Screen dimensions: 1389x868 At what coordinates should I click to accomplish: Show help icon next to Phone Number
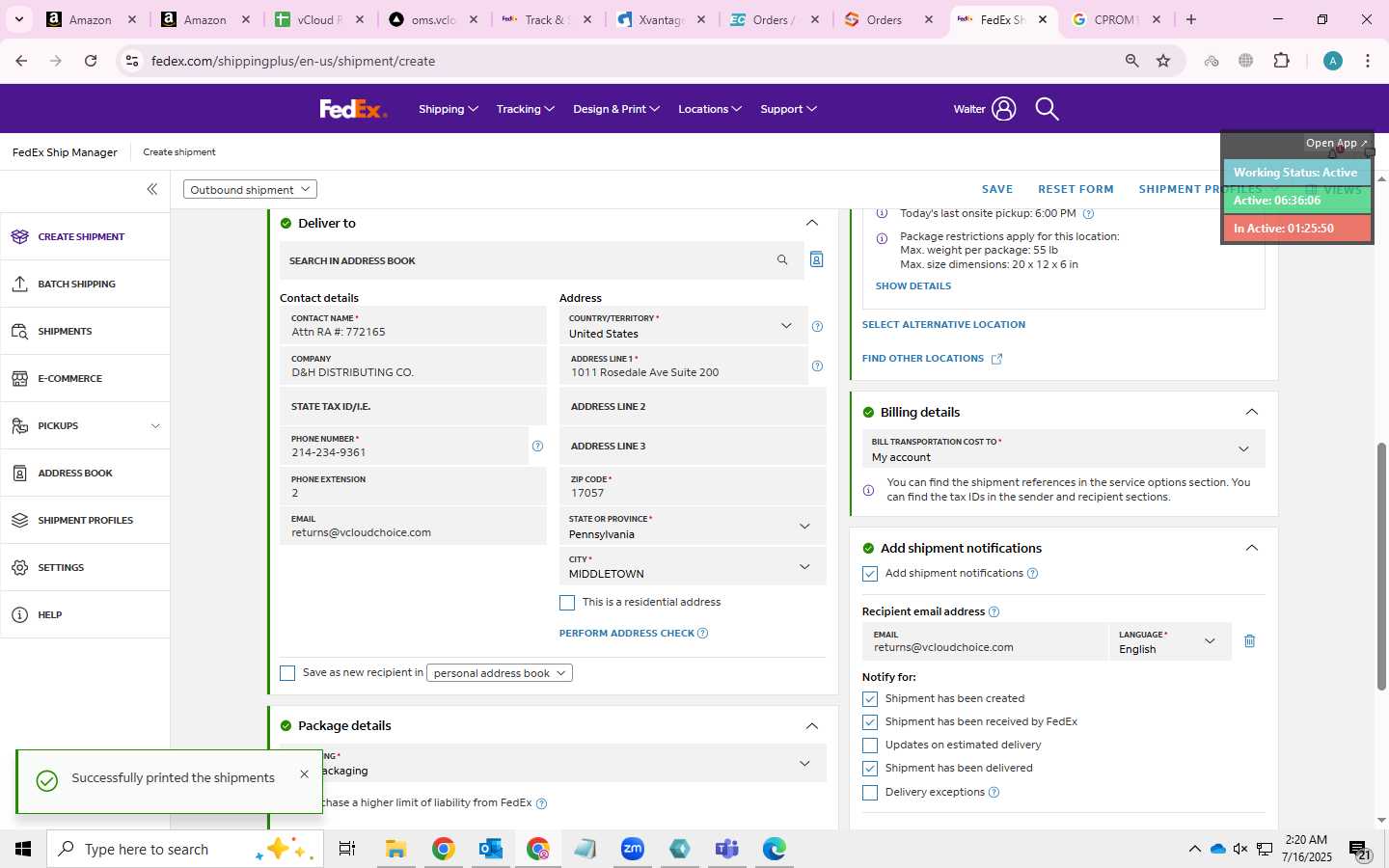pos(537,446)
